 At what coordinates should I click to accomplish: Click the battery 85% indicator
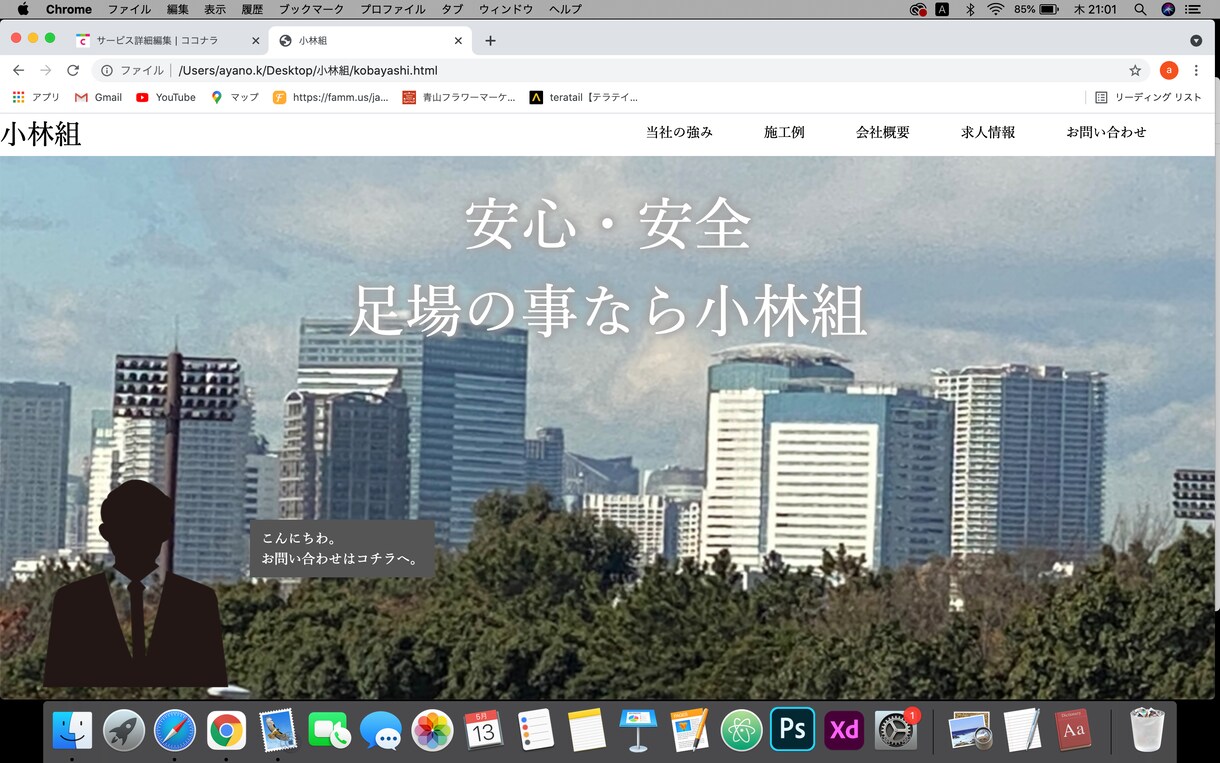[1036, 9]
